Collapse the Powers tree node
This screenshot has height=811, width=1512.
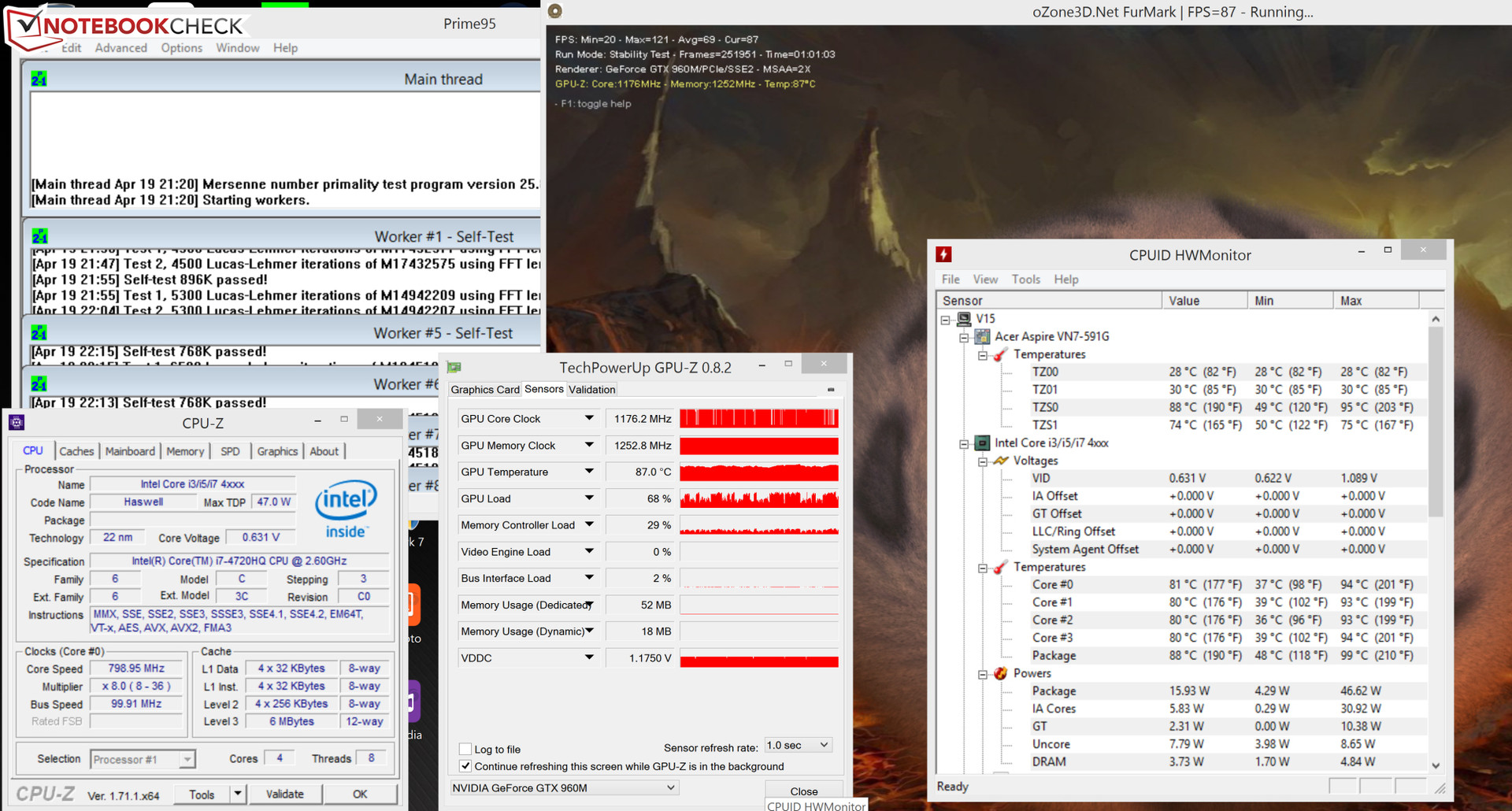(x=983, y=674)
